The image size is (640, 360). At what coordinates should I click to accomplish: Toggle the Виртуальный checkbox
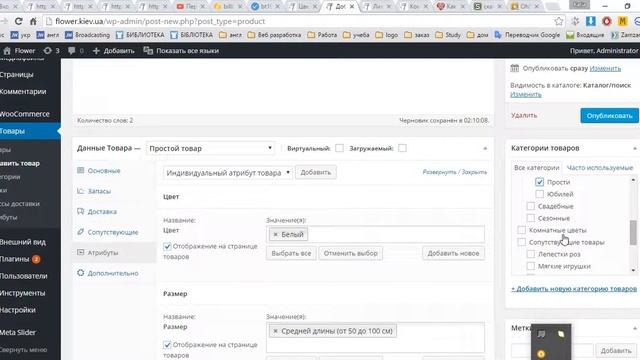[339, 148]
